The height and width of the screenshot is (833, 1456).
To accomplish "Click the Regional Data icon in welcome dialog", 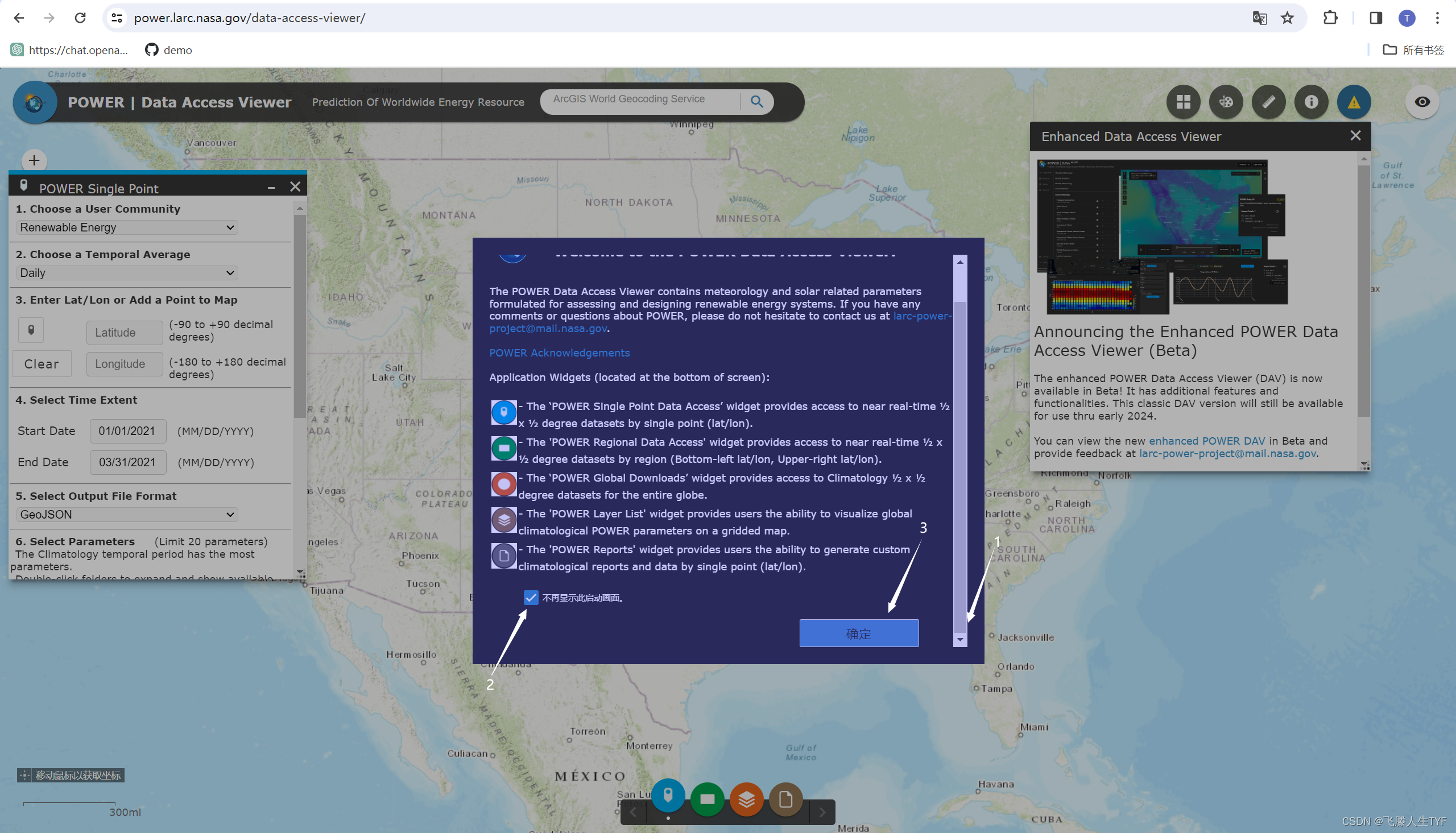I will coord(503,448).
